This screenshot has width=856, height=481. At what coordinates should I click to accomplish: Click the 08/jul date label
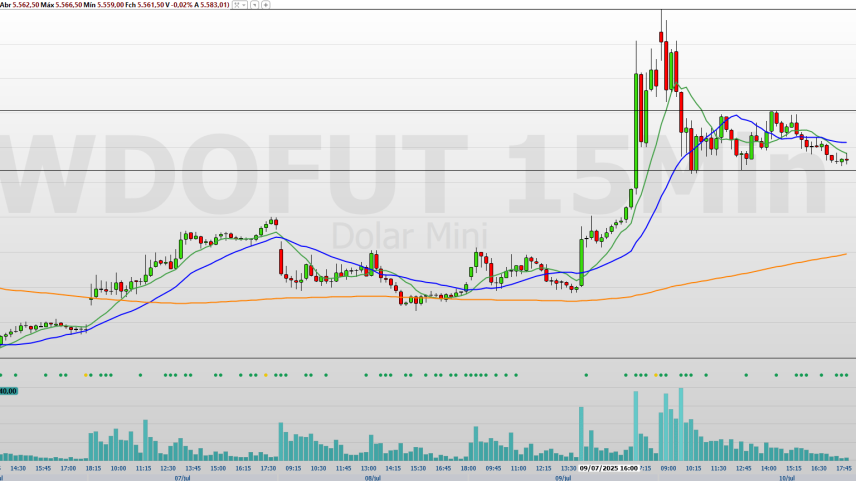point(372,478)
